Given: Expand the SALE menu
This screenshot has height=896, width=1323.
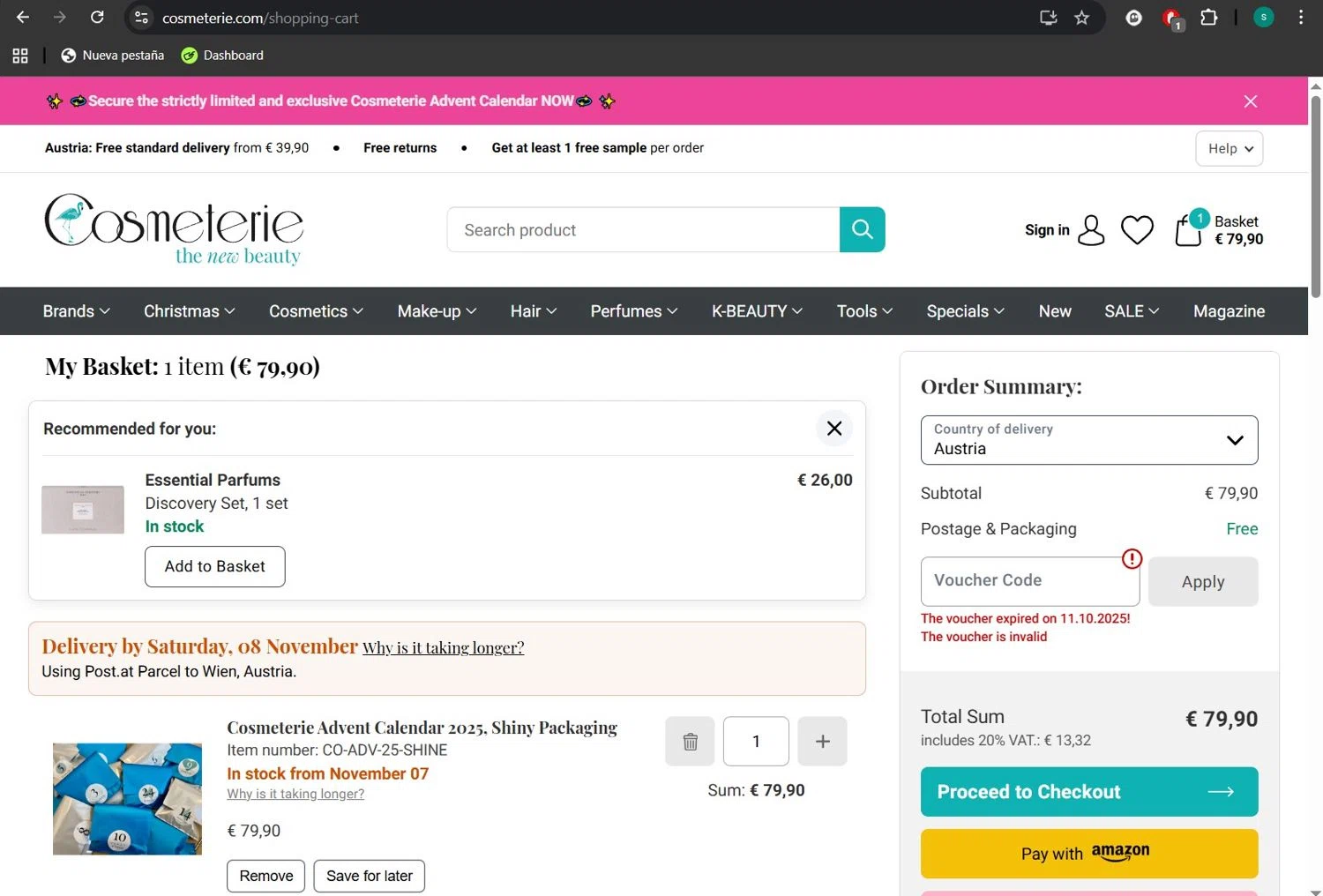Looking at the screenshot, I should pos(1132,311).
